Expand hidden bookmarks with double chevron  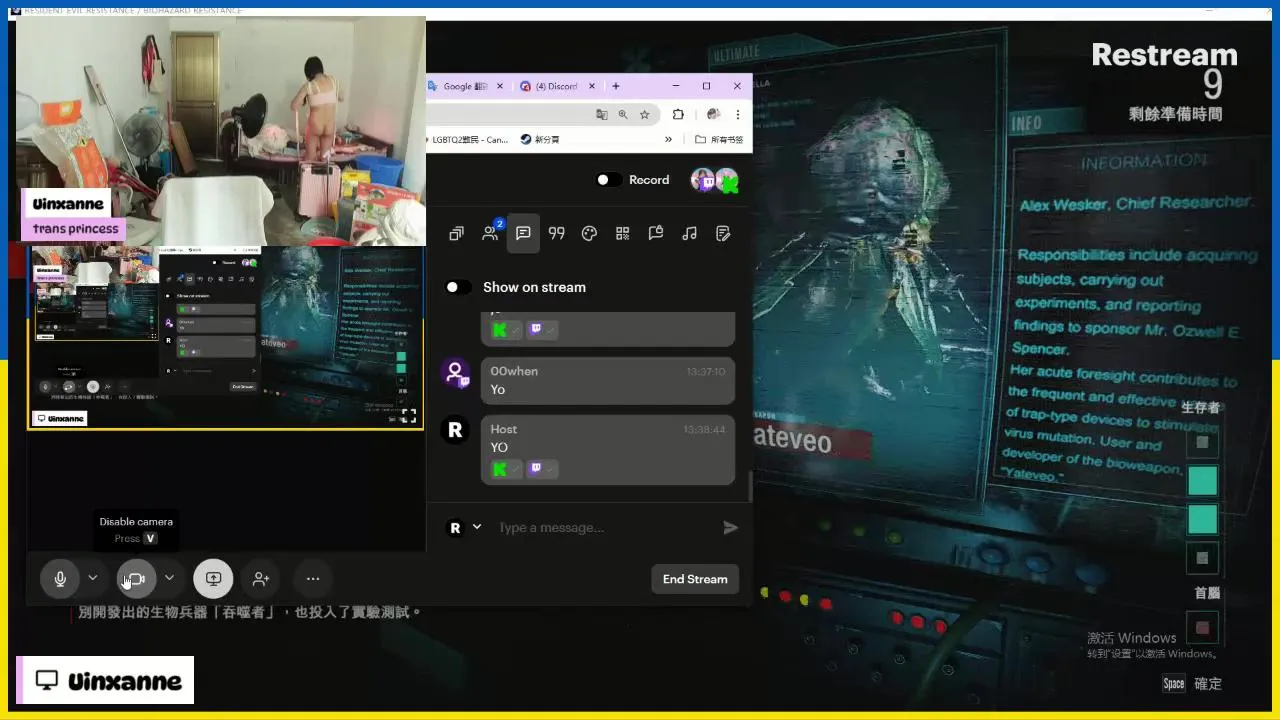(669, 140)
